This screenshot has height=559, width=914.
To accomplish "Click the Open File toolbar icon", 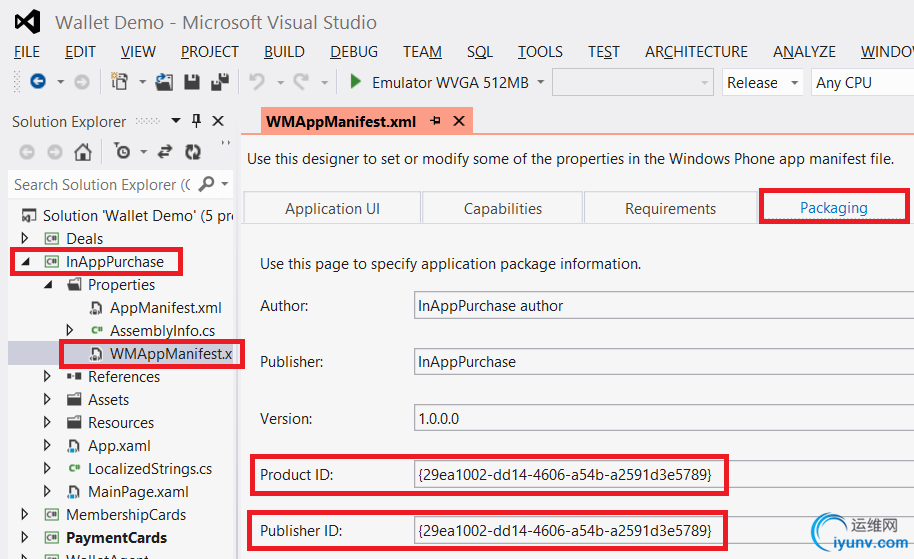I will pos(164,82).
